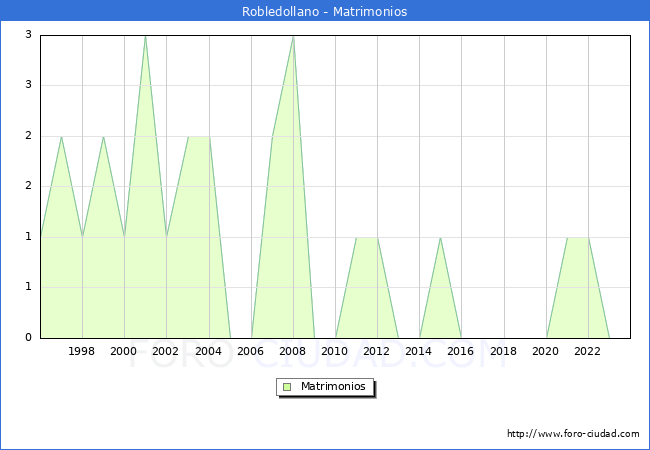Image resolution: width=650 pixels, height=450 pixels.
Task: Click the Matrimonios legend label
Action: point(333,386)
